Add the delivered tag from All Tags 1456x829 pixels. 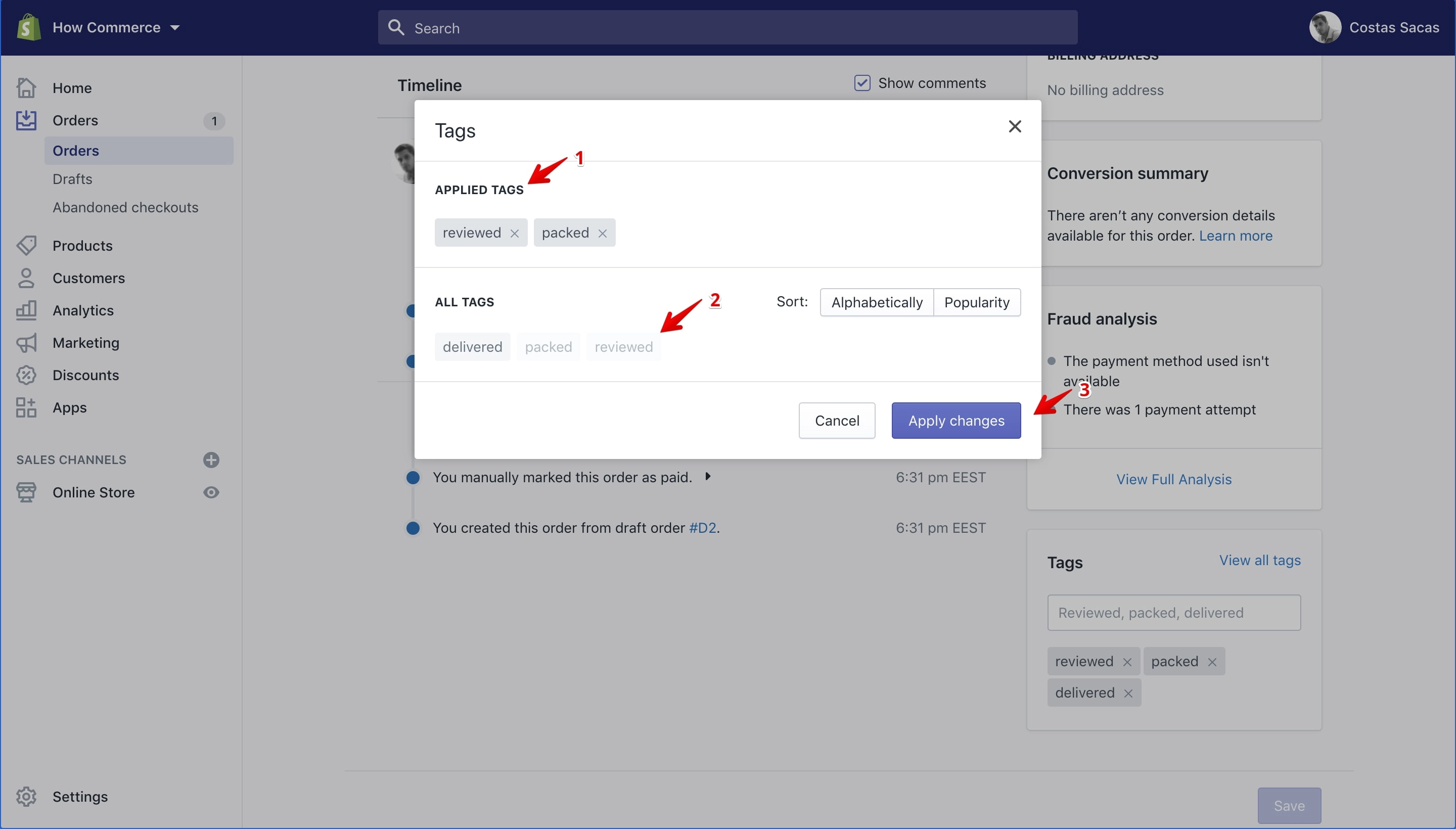click(472, 347)
